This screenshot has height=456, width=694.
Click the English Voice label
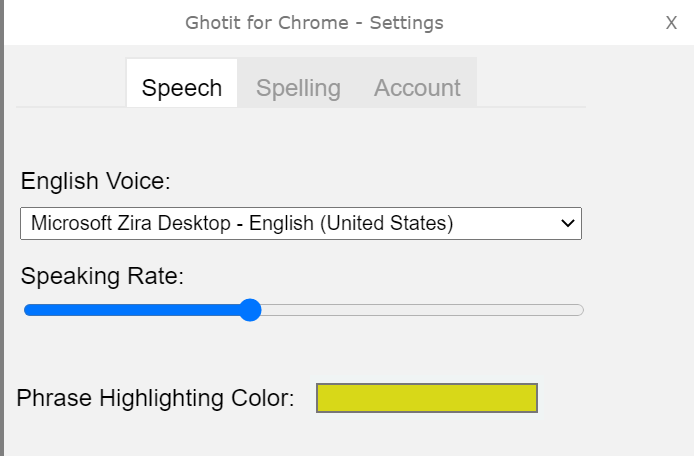[x=96, y=181]
